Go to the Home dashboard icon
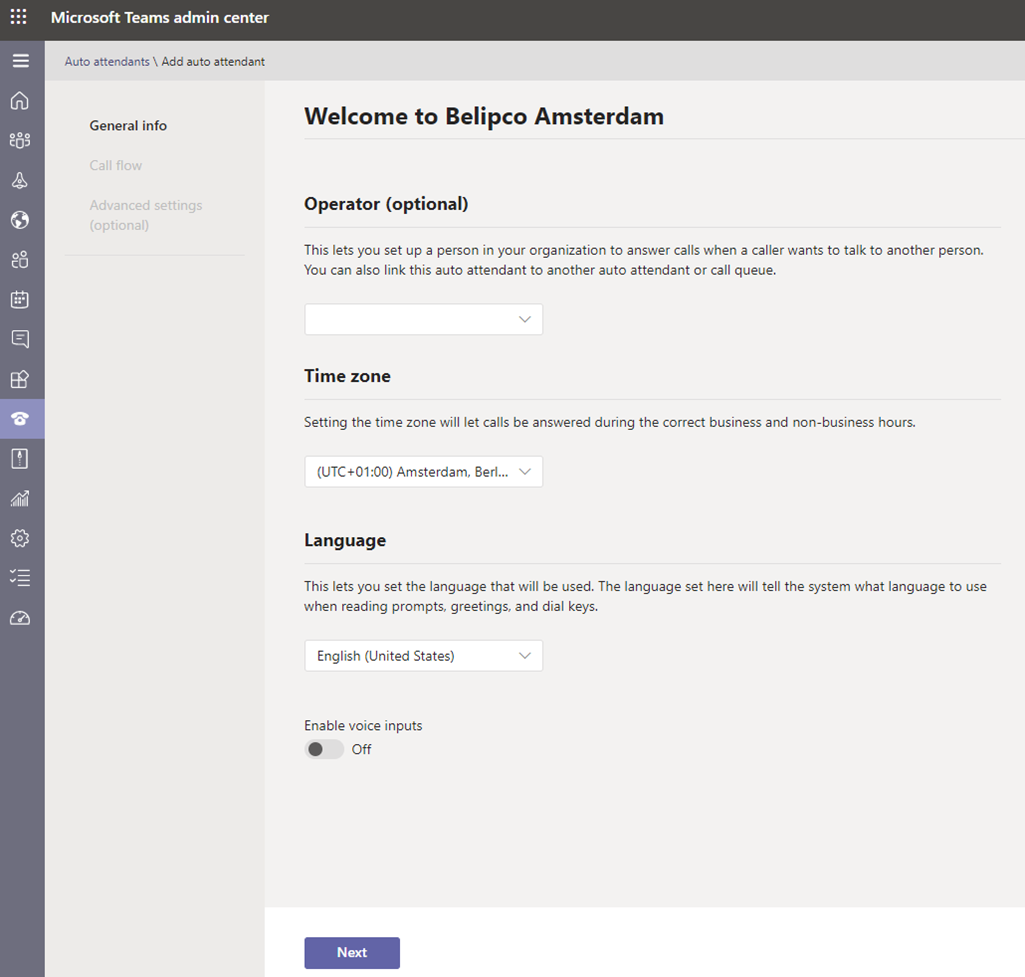1025x977 pixels. click(20, 101)
